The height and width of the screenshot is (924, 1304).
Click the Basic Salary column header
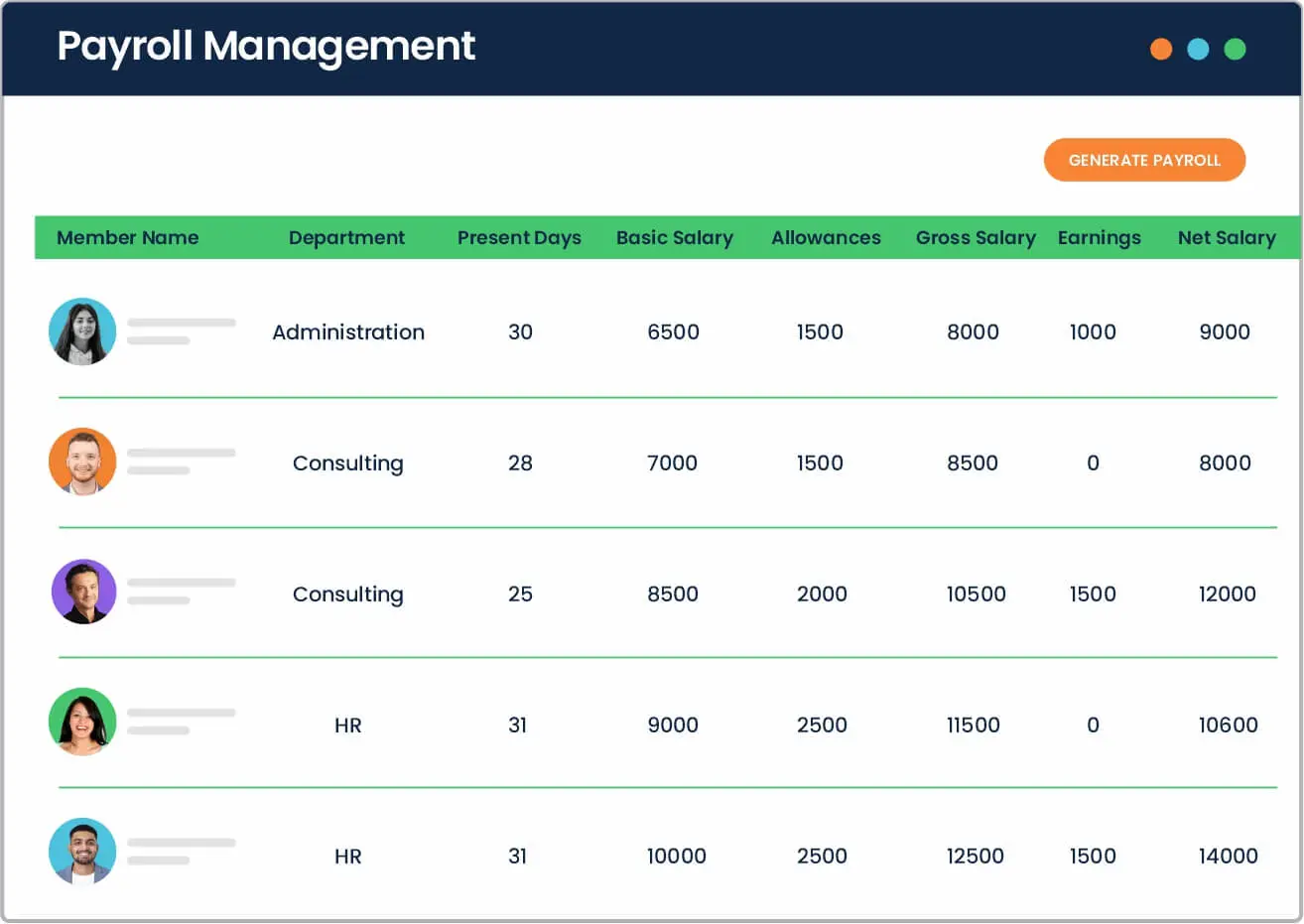coord(675,238)
